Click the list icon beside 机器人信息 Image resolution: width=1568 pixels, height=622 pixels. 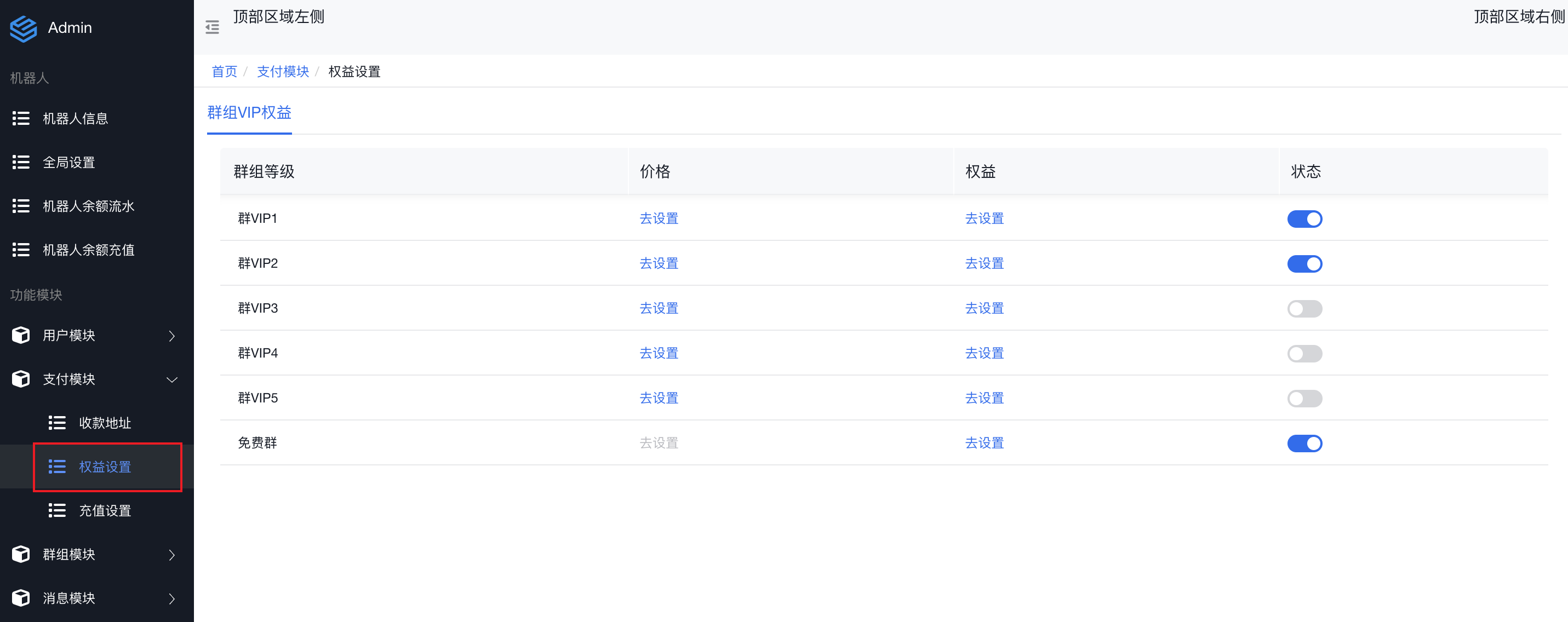coord(21,119)
